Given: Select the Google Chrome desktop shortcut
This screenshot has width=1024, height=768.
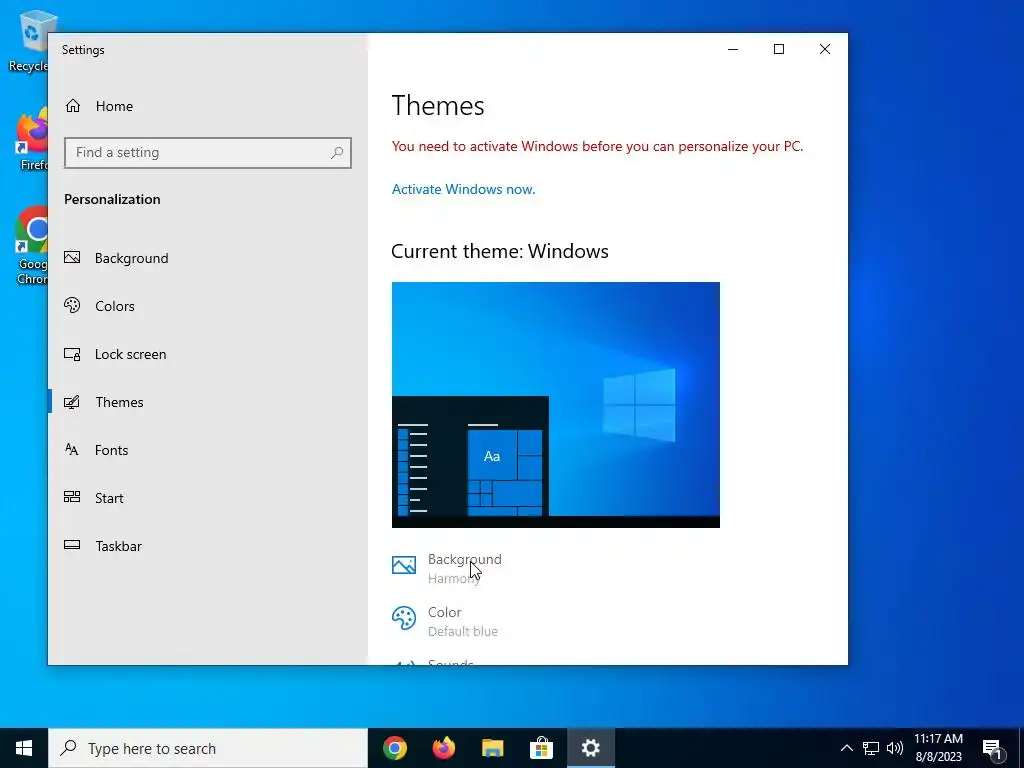Looking at the screenshot, I should tap(31, 246).
